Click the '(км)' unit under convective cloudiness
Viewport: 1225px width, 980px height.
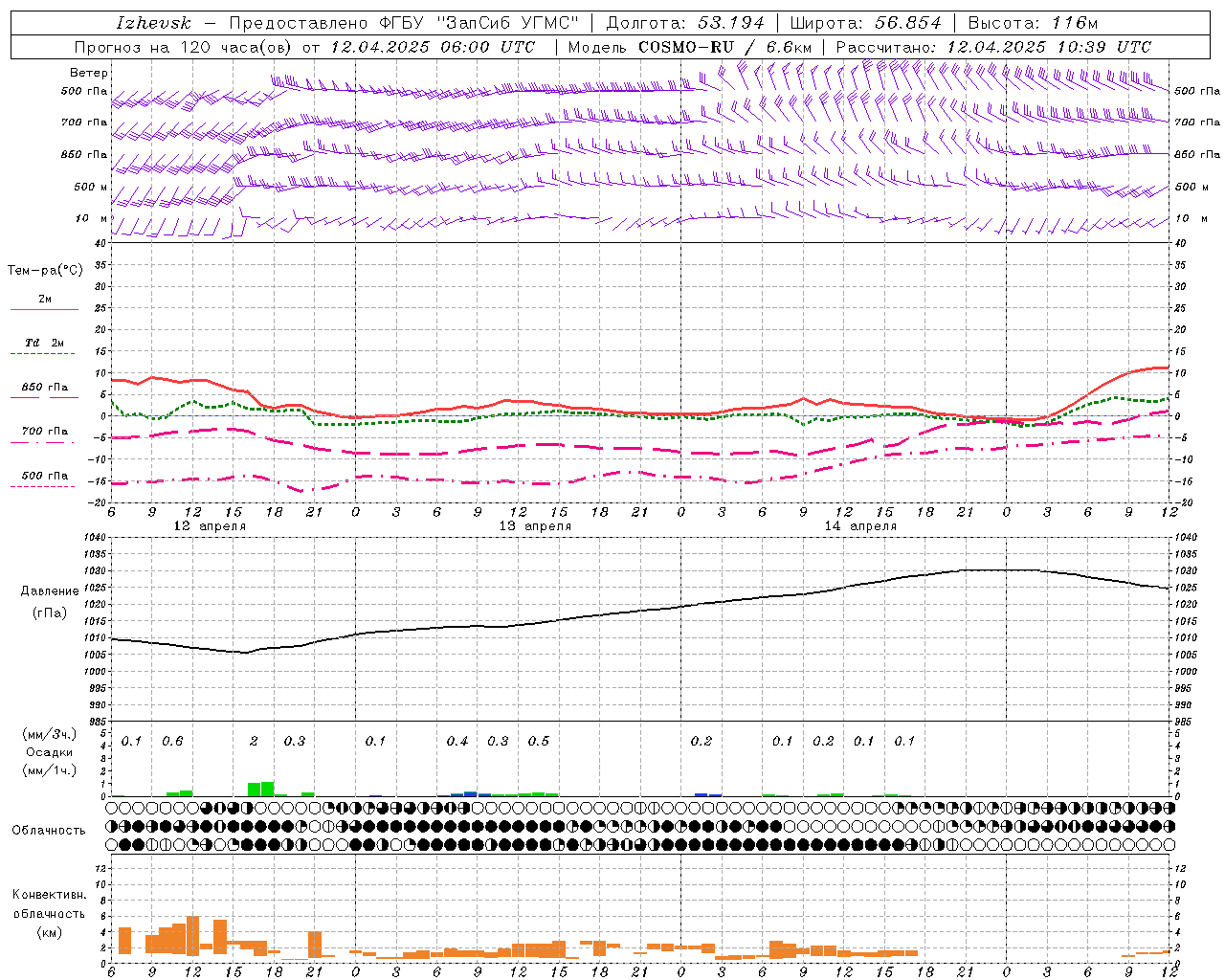(x=49, y=932)
